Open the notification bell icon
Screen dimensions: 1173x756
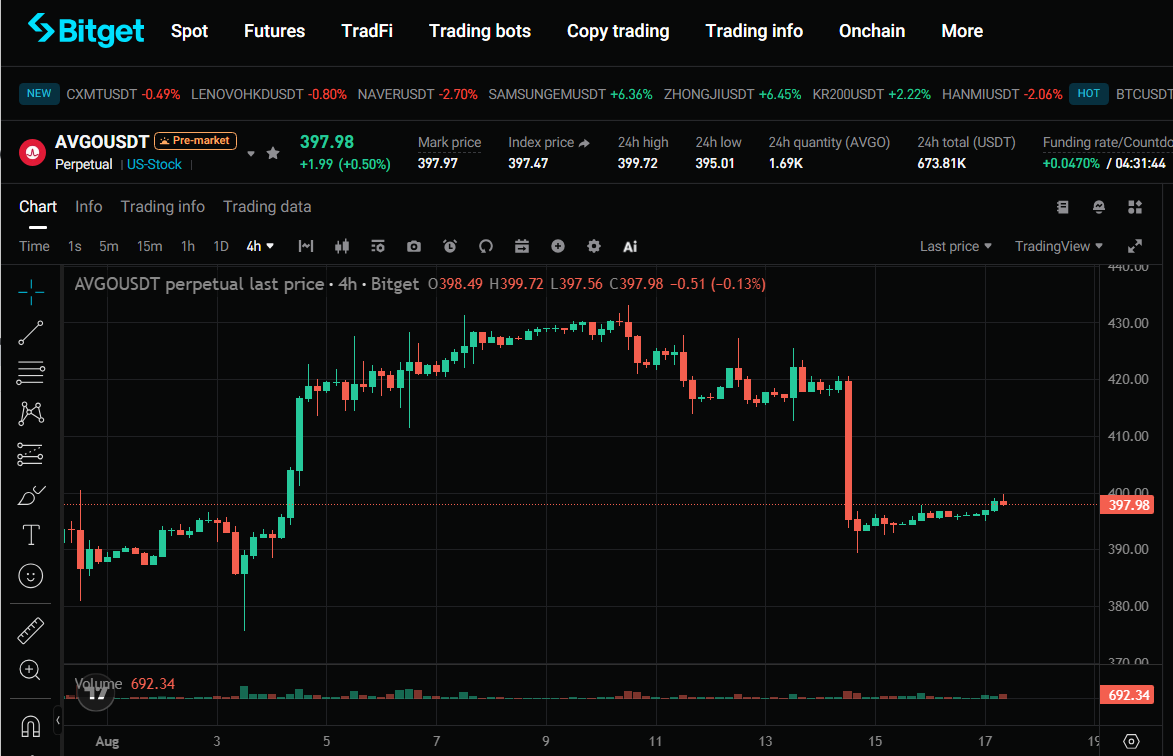click(1099, 207)
